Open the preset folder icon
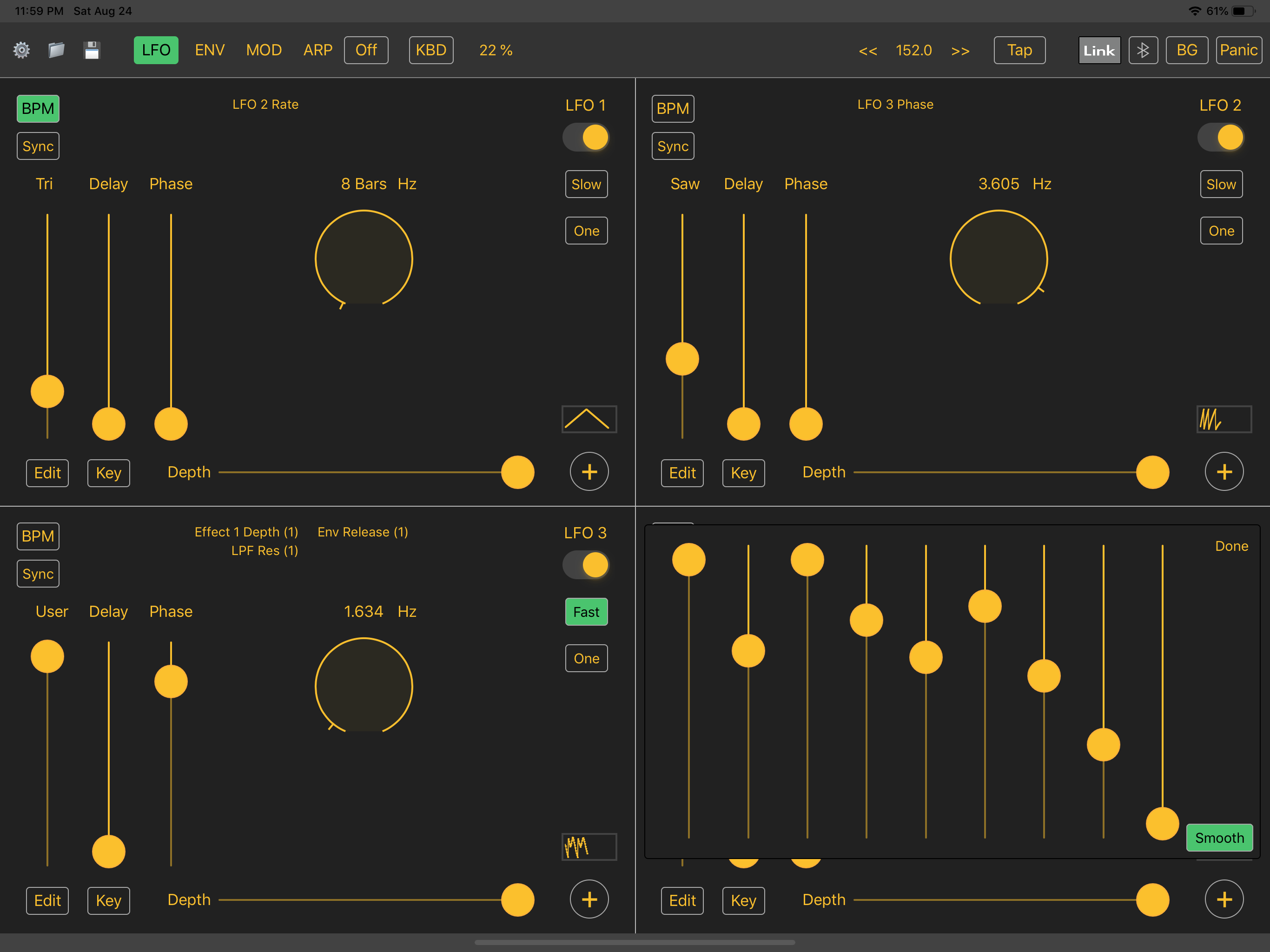 click(56, 51)
